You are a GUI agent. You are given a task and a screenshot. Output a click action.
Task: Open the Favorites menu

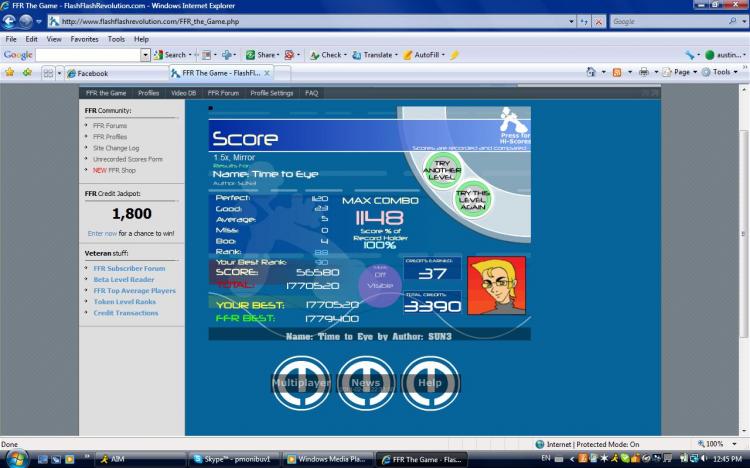point(84,39)
